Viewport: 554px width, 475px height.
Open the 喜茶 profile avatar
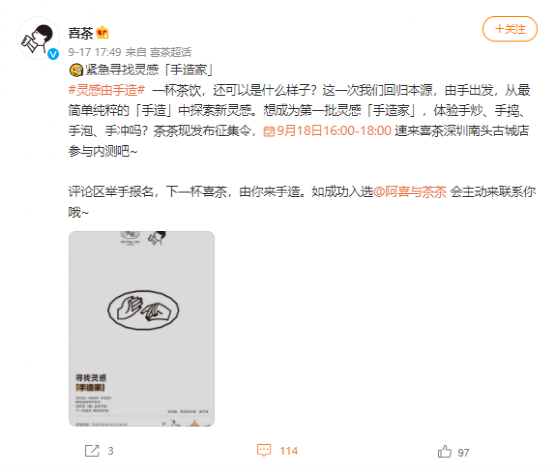(x=38, y=38)
